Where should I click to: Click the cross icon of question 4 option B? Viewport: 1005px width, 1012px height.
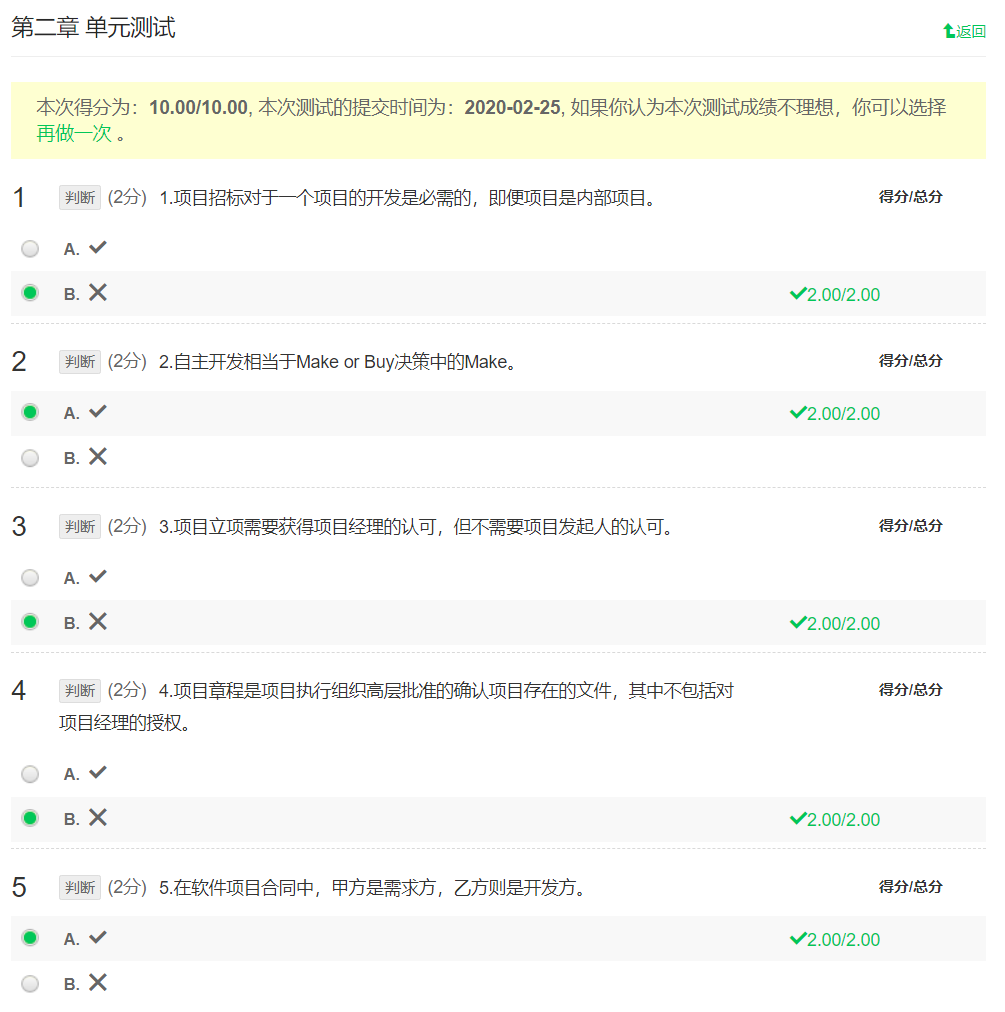(97, 818)
